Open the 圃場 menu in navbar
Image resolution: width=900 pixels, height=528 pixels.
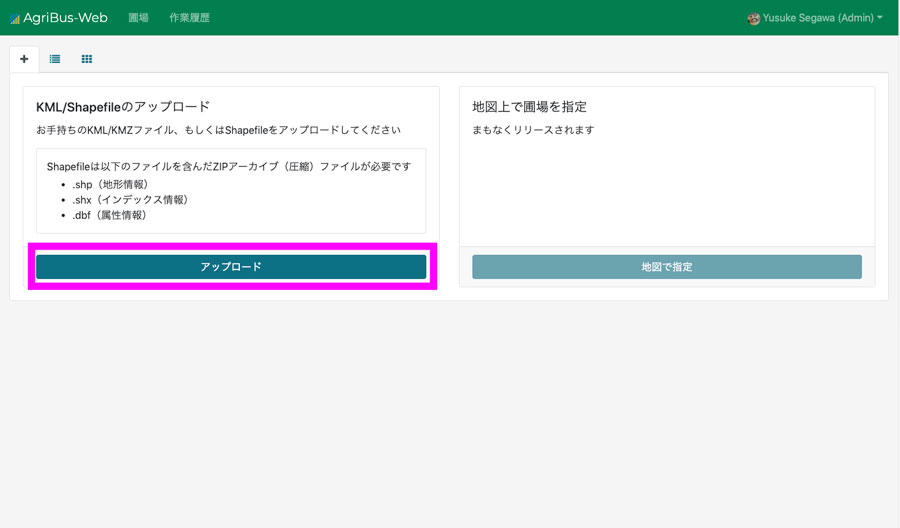[138, 18]
